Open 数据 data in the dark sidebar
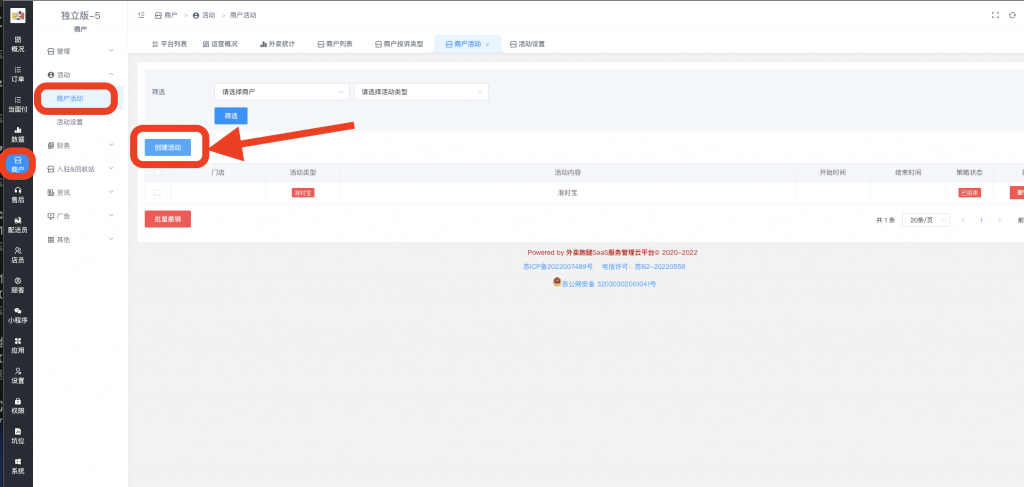The height and width of the screenshot is (487, 1024). click(x=18, y=134)
